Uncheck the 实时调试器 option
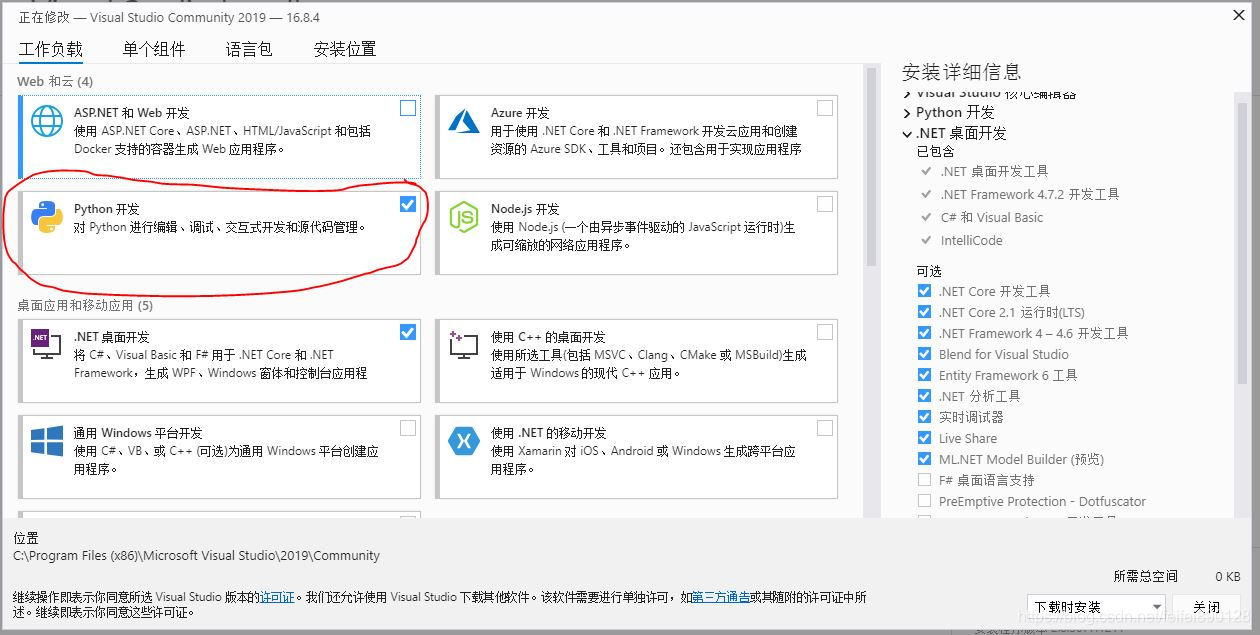Image resolution: width=1260 pixels, height=635 pixels. click(924, 417)
